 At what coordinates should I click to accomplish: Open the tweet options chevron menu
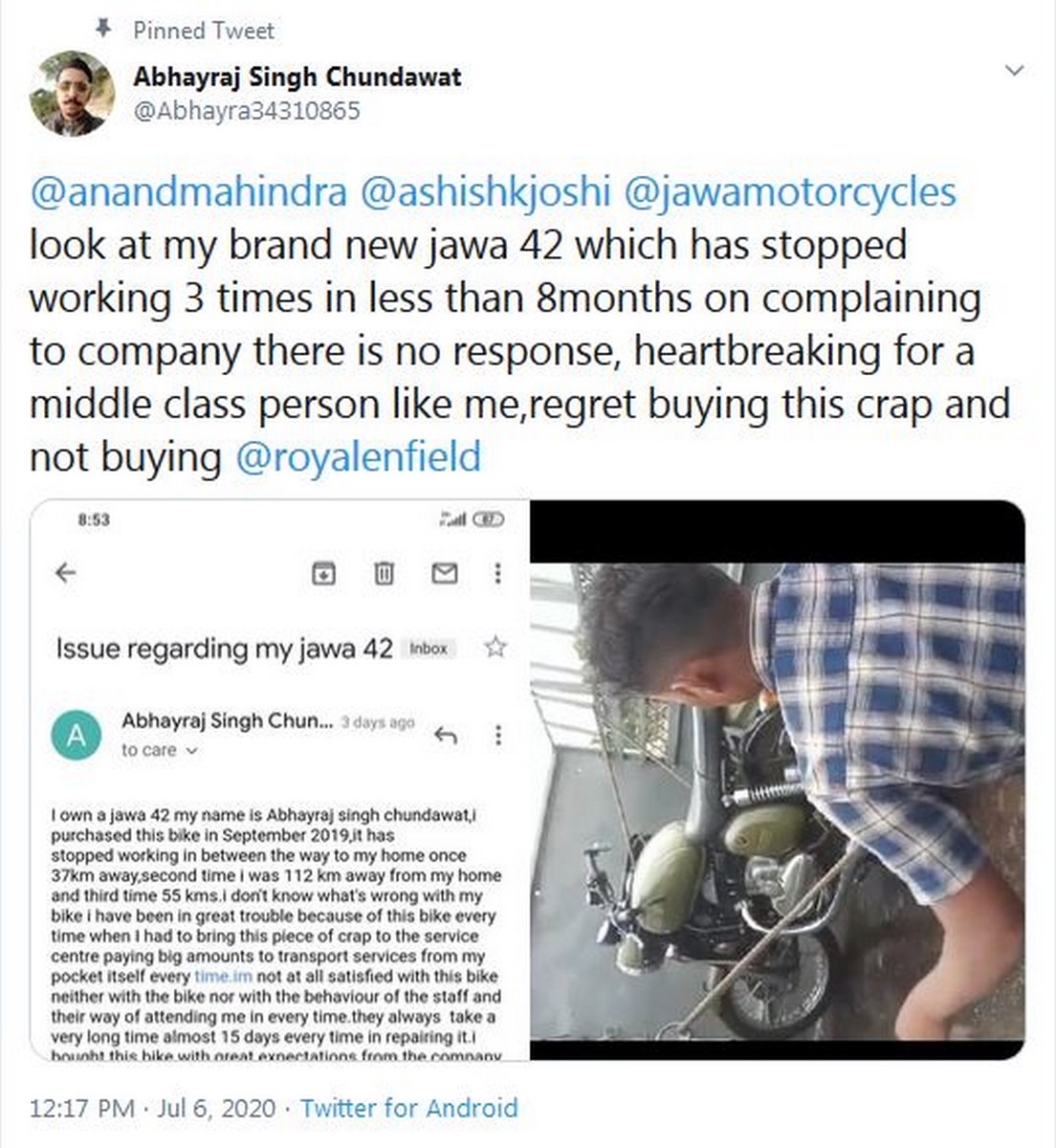pyautogui.click(x=1015, y=70)
